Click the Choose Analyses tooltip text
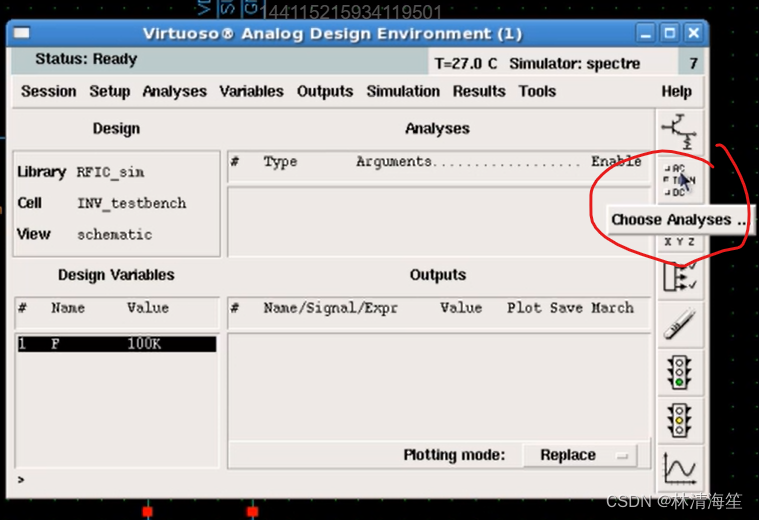The image size is (759, 520). click(678, 220)
